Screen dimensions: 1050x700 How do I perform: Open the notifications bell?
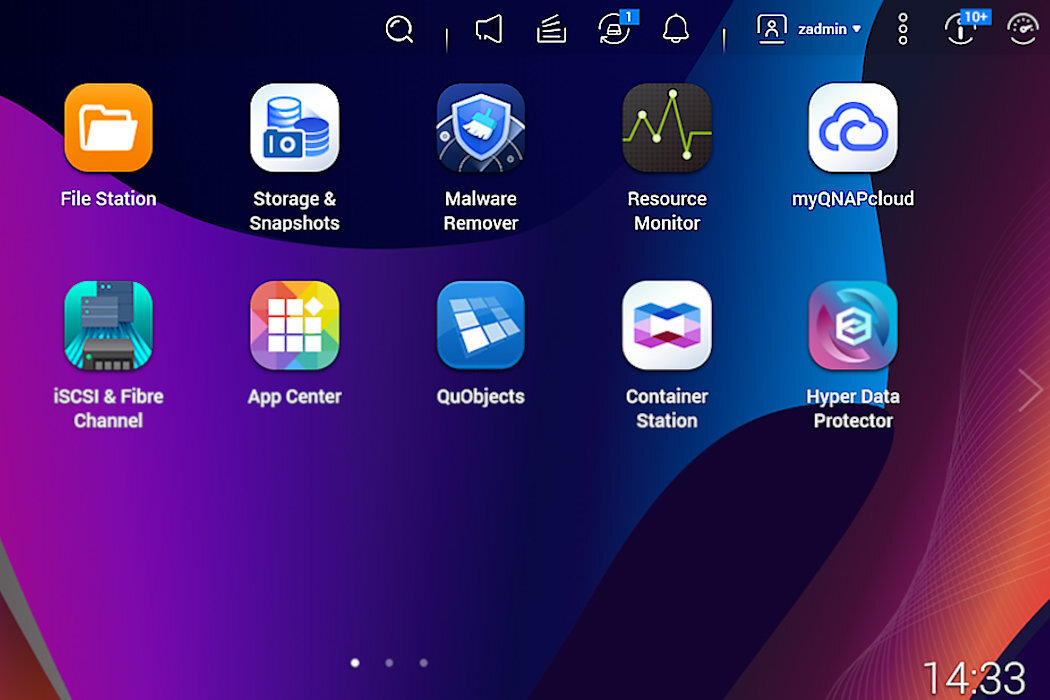tap(676, 29)
